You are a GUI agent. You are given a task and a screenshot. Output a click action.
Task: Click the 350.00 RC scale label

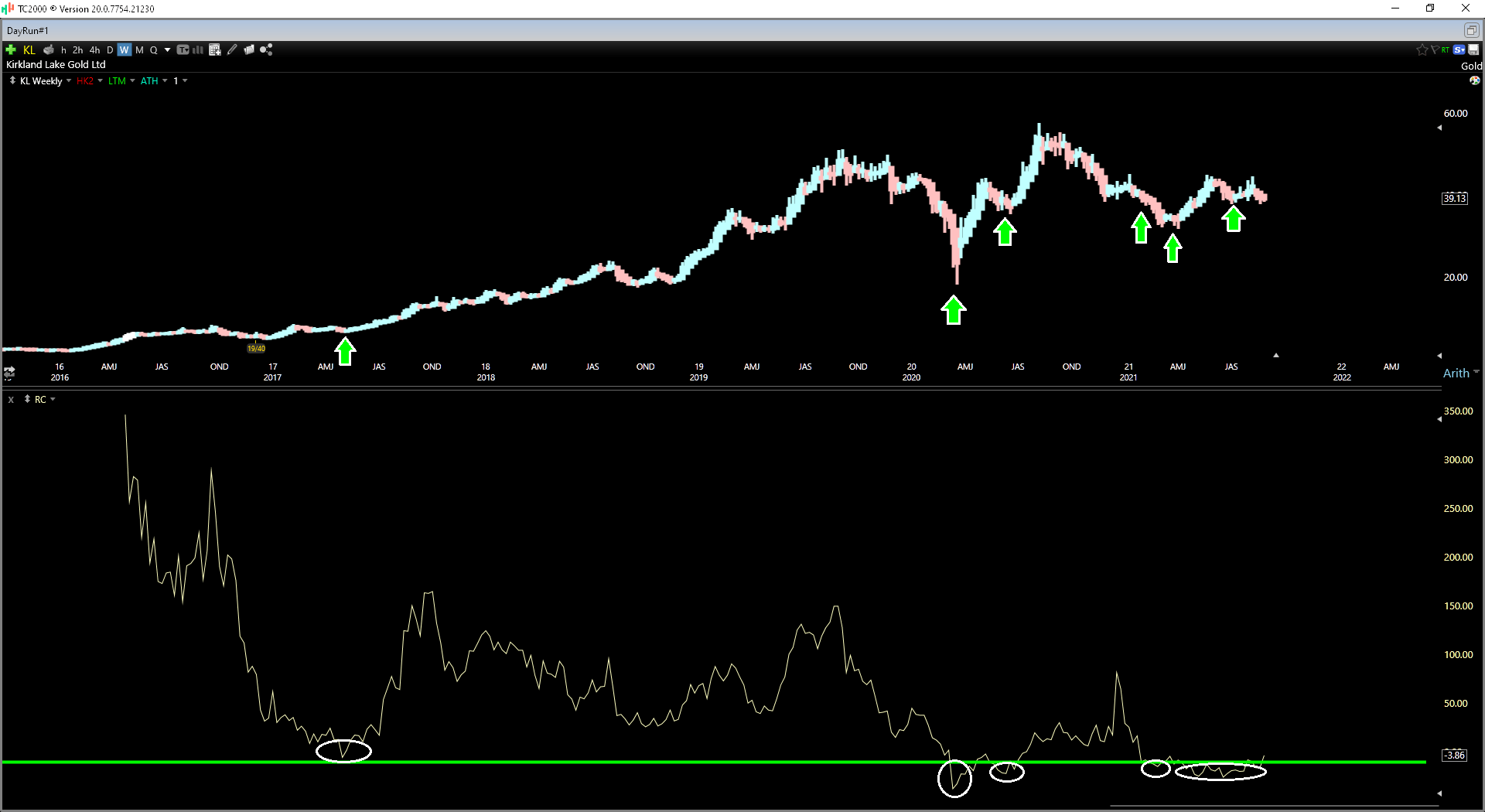click(x=1458, y=411)
